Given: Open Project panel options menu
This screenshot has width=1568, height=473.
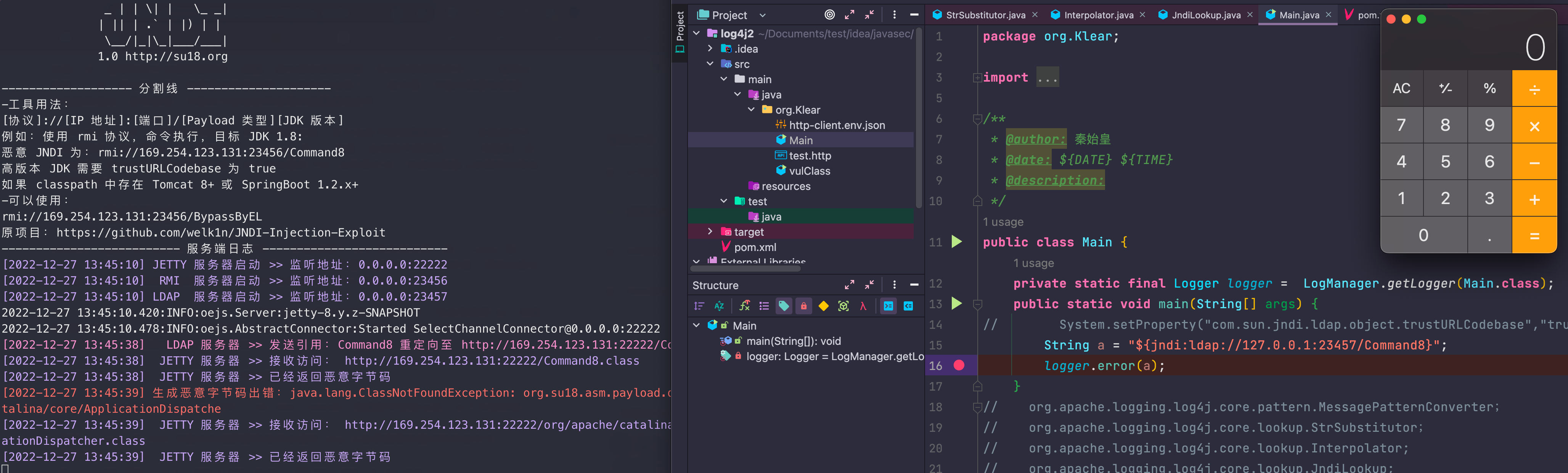Looking at the screenshot, I should [x=894, y=14].
